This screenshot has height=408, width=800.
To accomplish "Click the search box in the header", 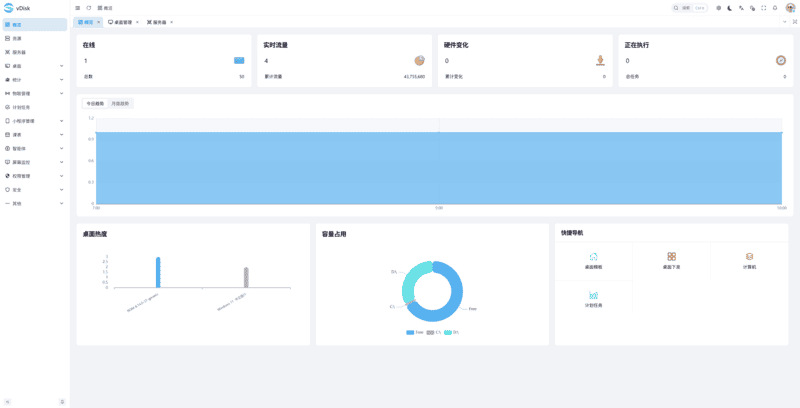I will [691, 8].
